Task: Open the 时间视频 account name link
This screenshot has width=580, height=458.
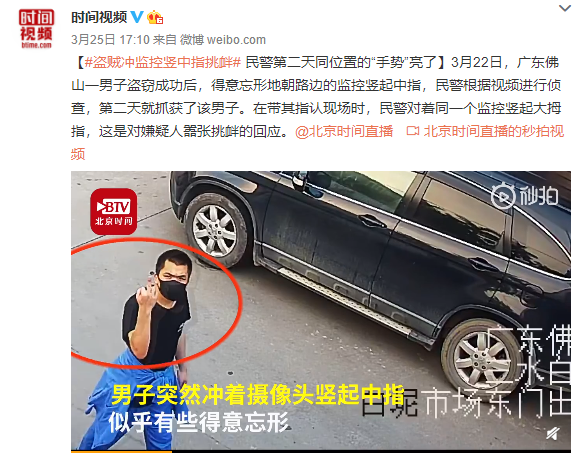Action: [x=99, y=17]
